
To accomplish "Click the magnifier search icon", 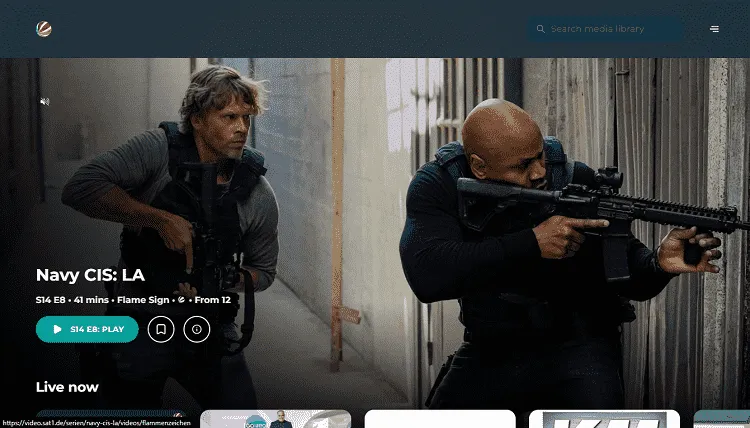I will coord(540,29).
